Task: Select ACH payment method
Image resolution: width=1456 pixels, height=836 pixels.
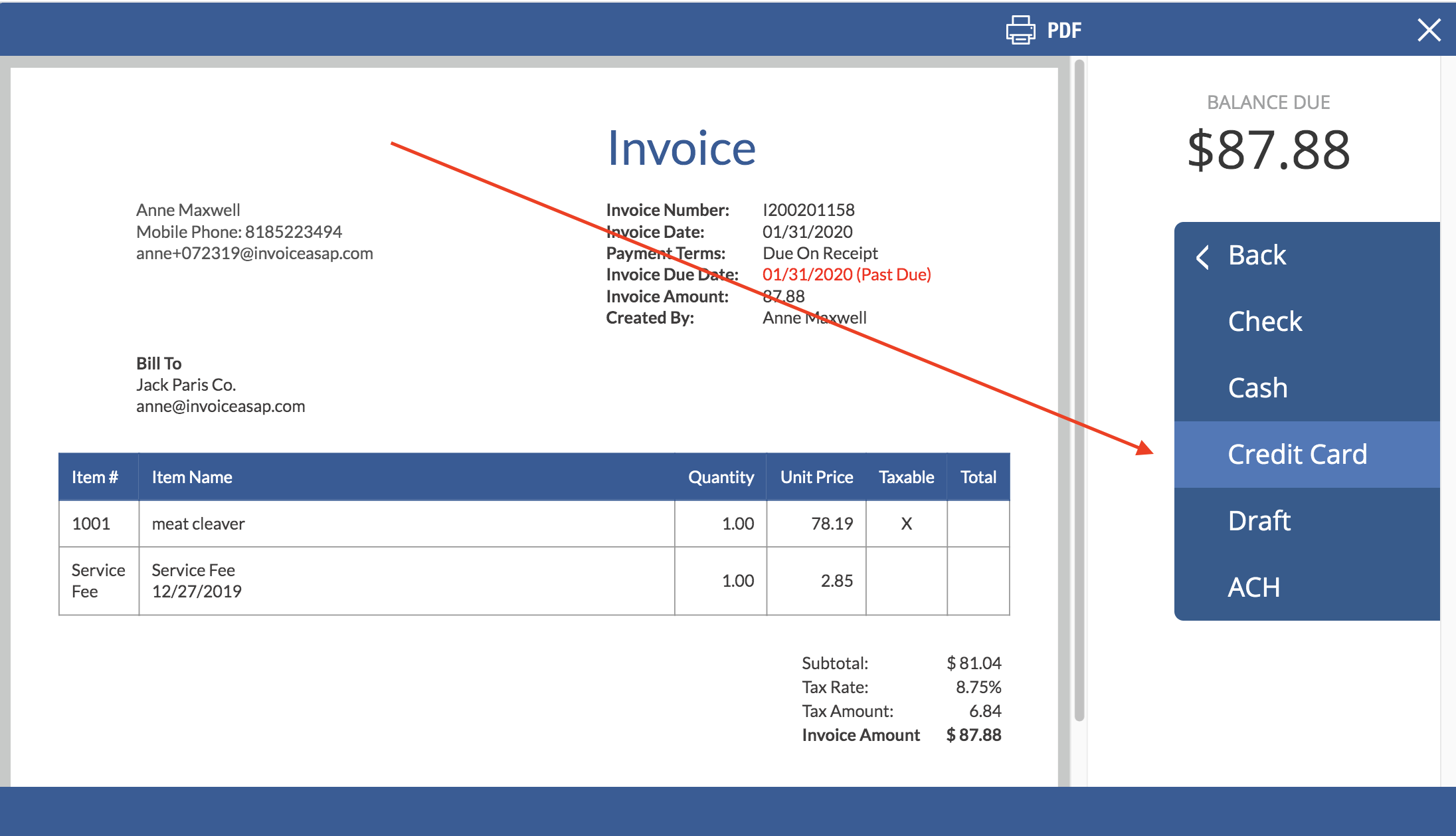Action: [1253, 587]
